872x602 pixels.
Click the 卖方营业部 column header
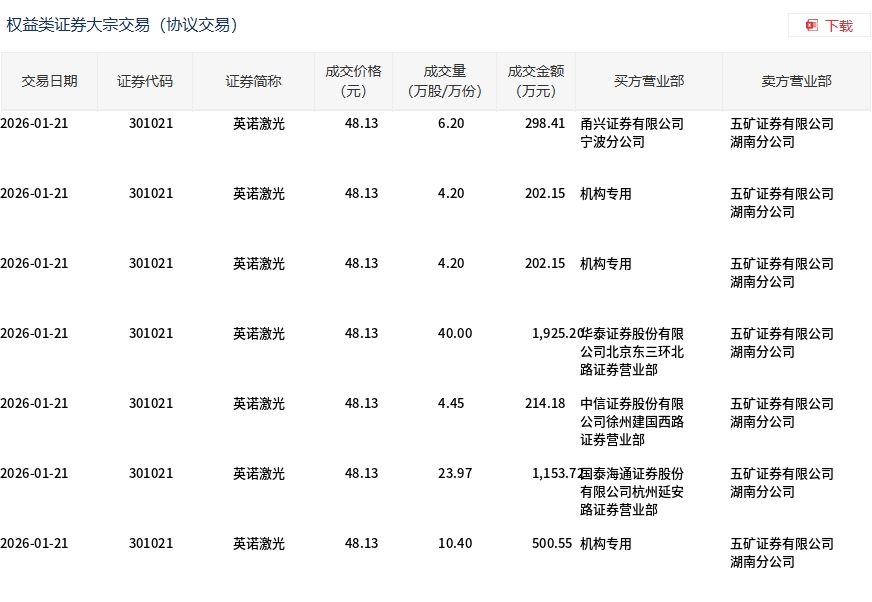pyautogui.click(x=796, y=81)
